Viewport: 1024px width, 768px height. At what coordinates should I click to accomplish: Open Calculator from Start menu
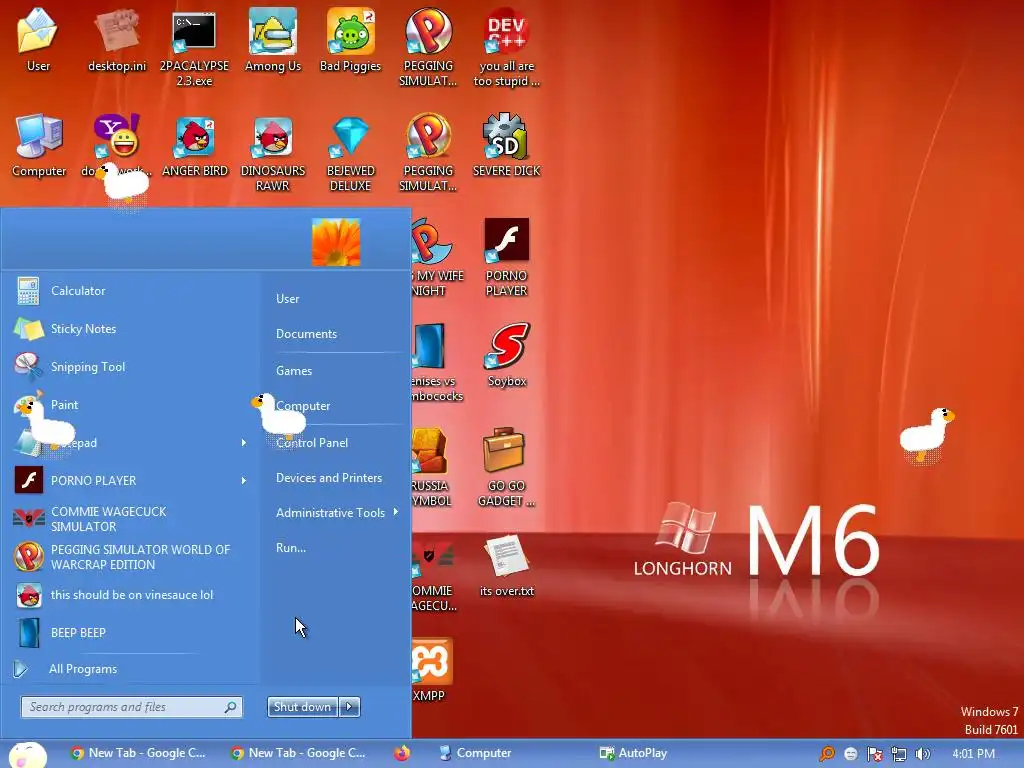[131, 291]
